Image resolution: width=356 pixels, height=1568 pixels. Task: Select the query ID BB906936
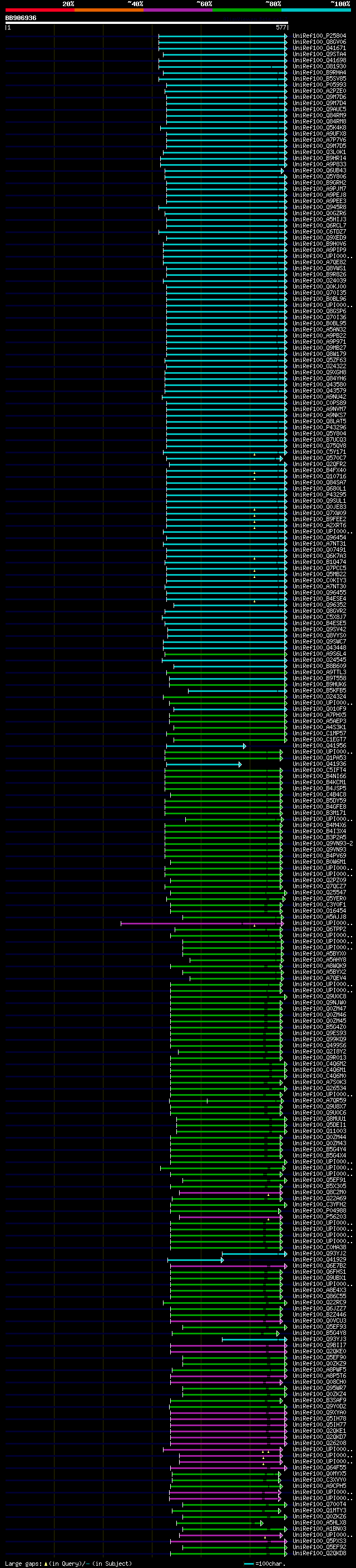(21, 18)
